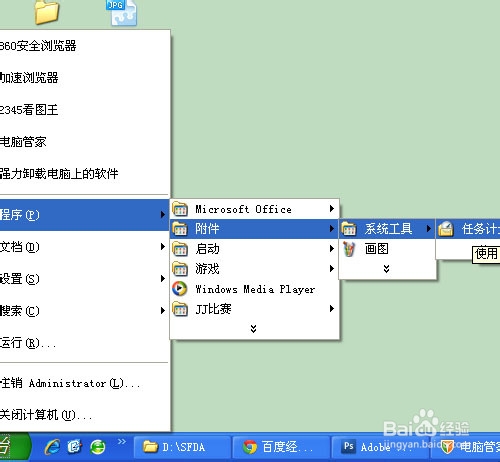Screen dimensions: 500x462
Task: Expand the JJ比赛 submenu arrow
Action: pos(331,308)
